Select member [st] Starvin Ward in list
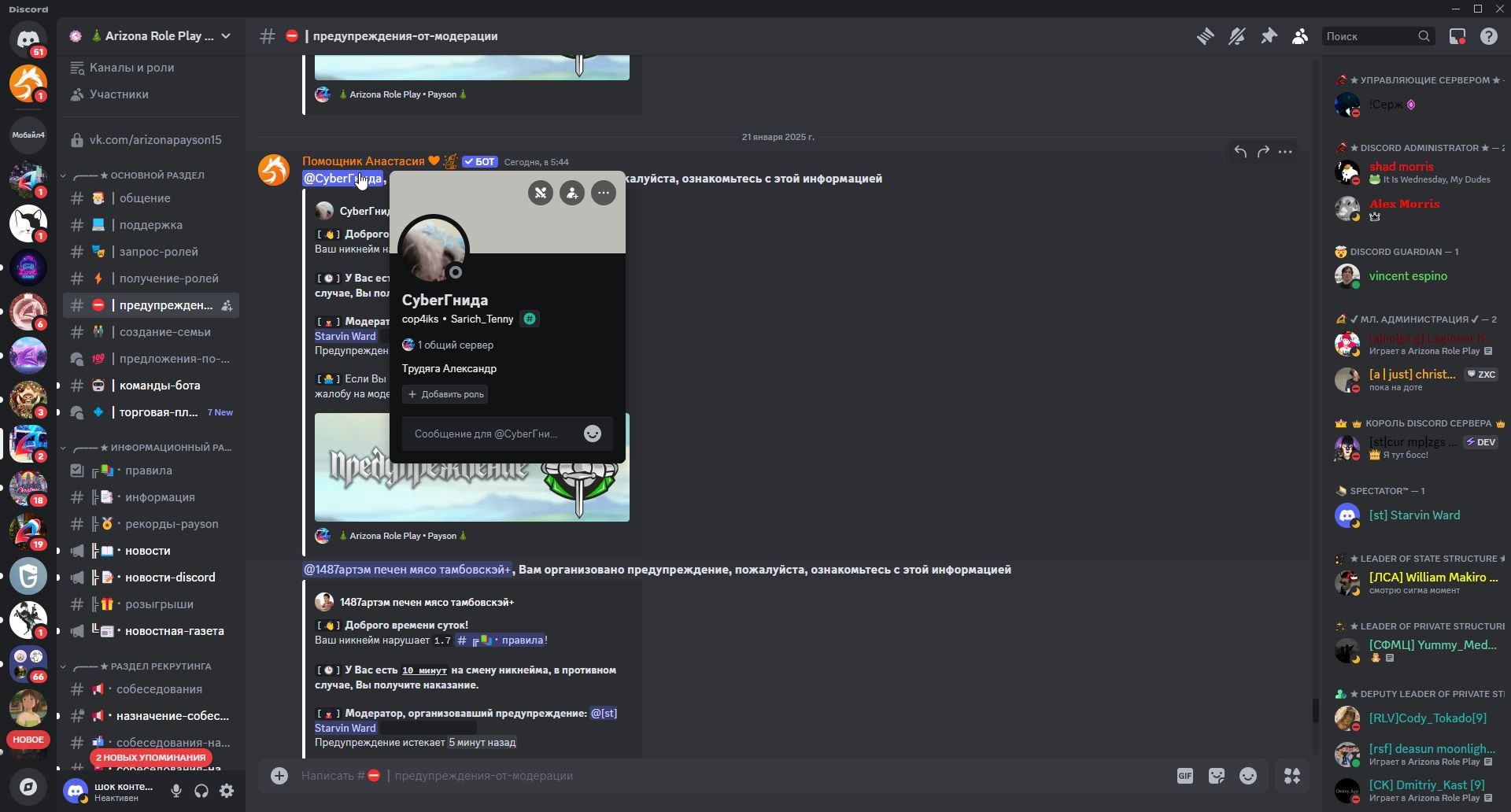Screen dimensions: 1511x812 [x=1417, y=515]
